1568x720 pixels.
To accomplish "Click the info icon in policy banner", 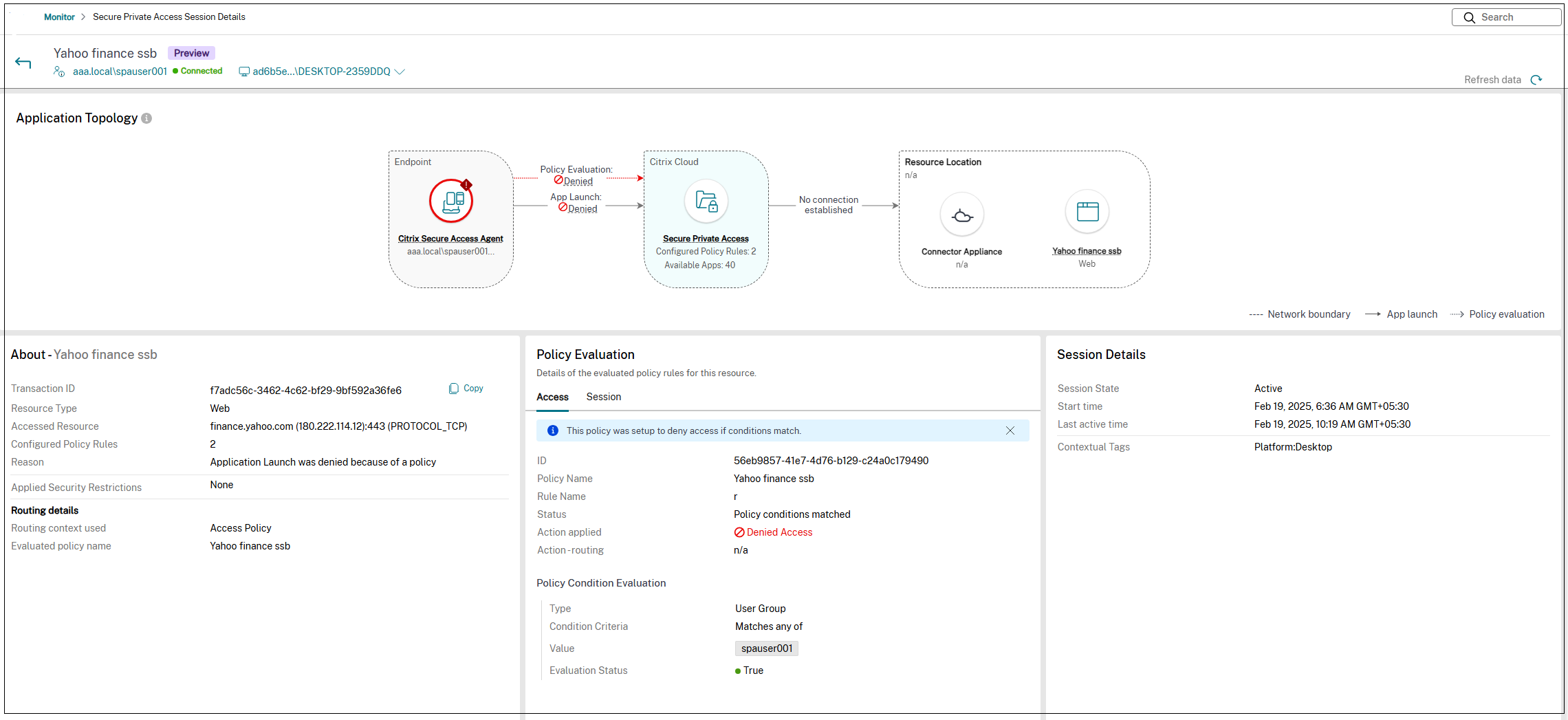I will click(x=552, y=430).
